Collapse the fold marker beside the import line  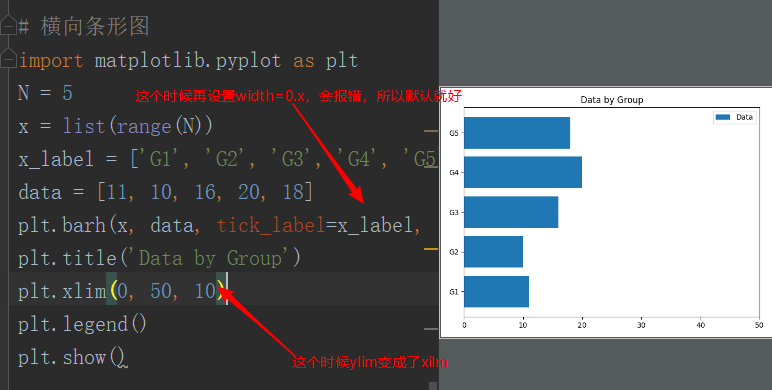8,60
